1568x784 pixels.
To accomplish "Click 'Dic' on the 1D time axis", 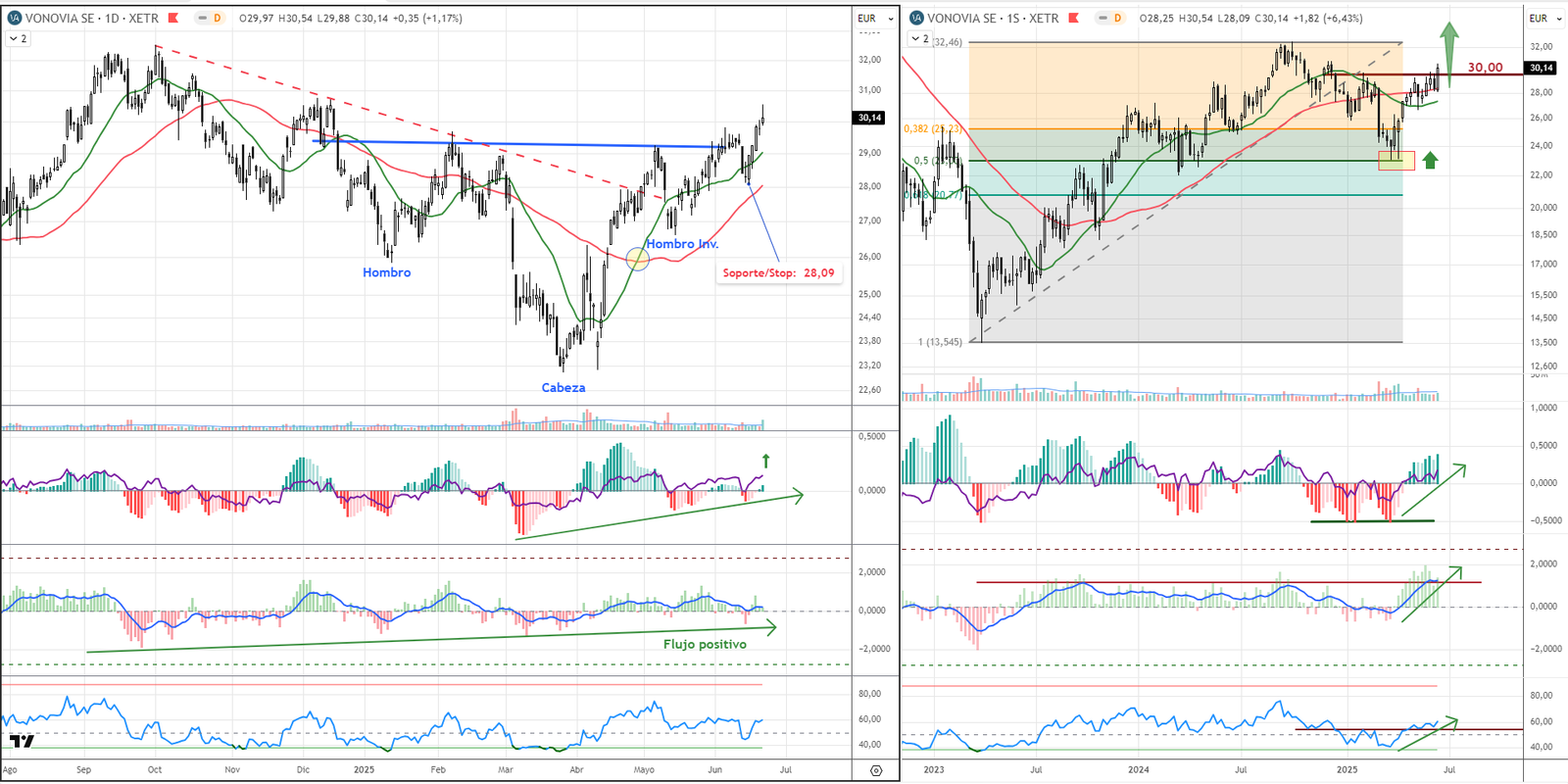I will point(303,770).
